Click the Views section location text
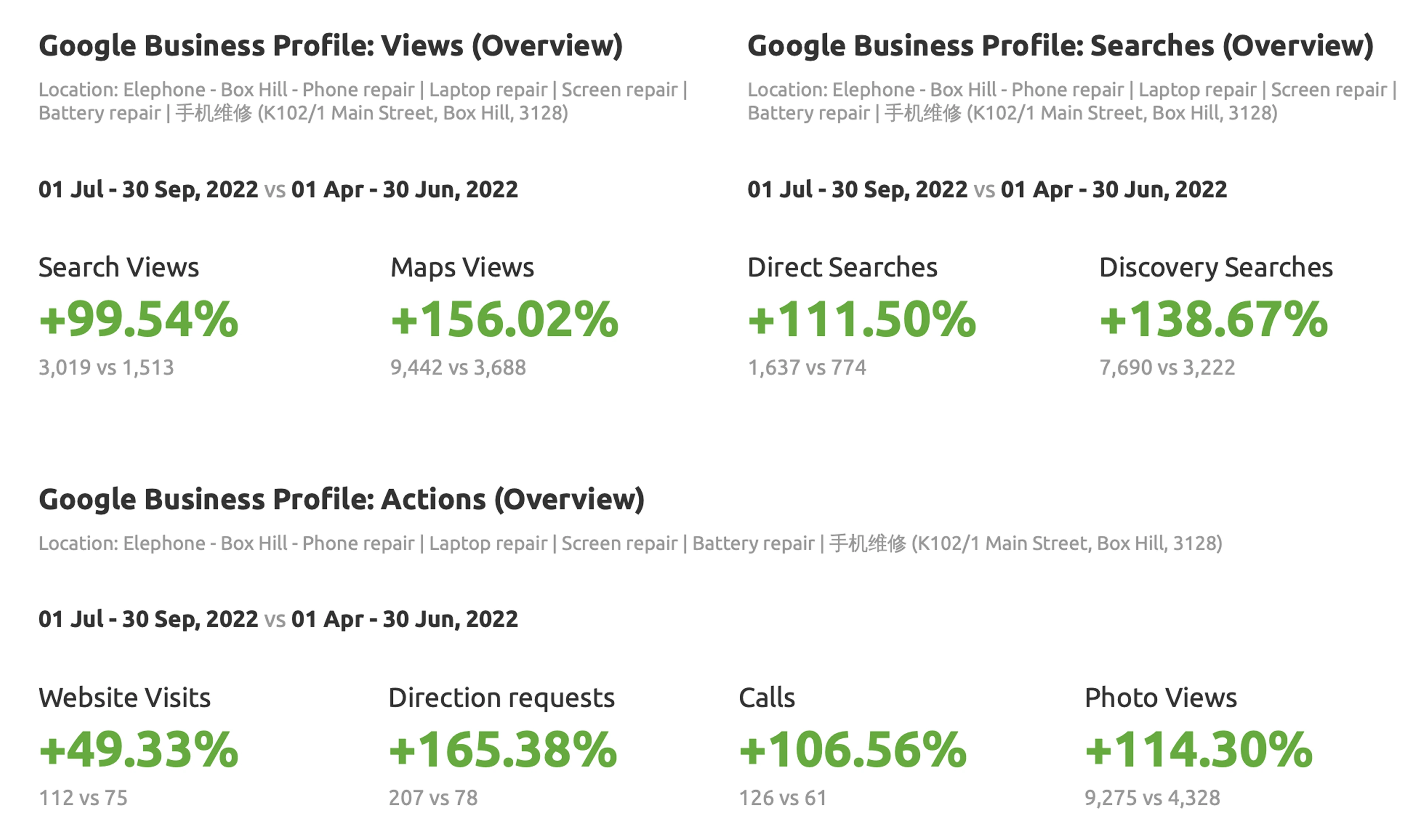Image resolution: width=1427 pixels, height=840 pixels. 363,101
